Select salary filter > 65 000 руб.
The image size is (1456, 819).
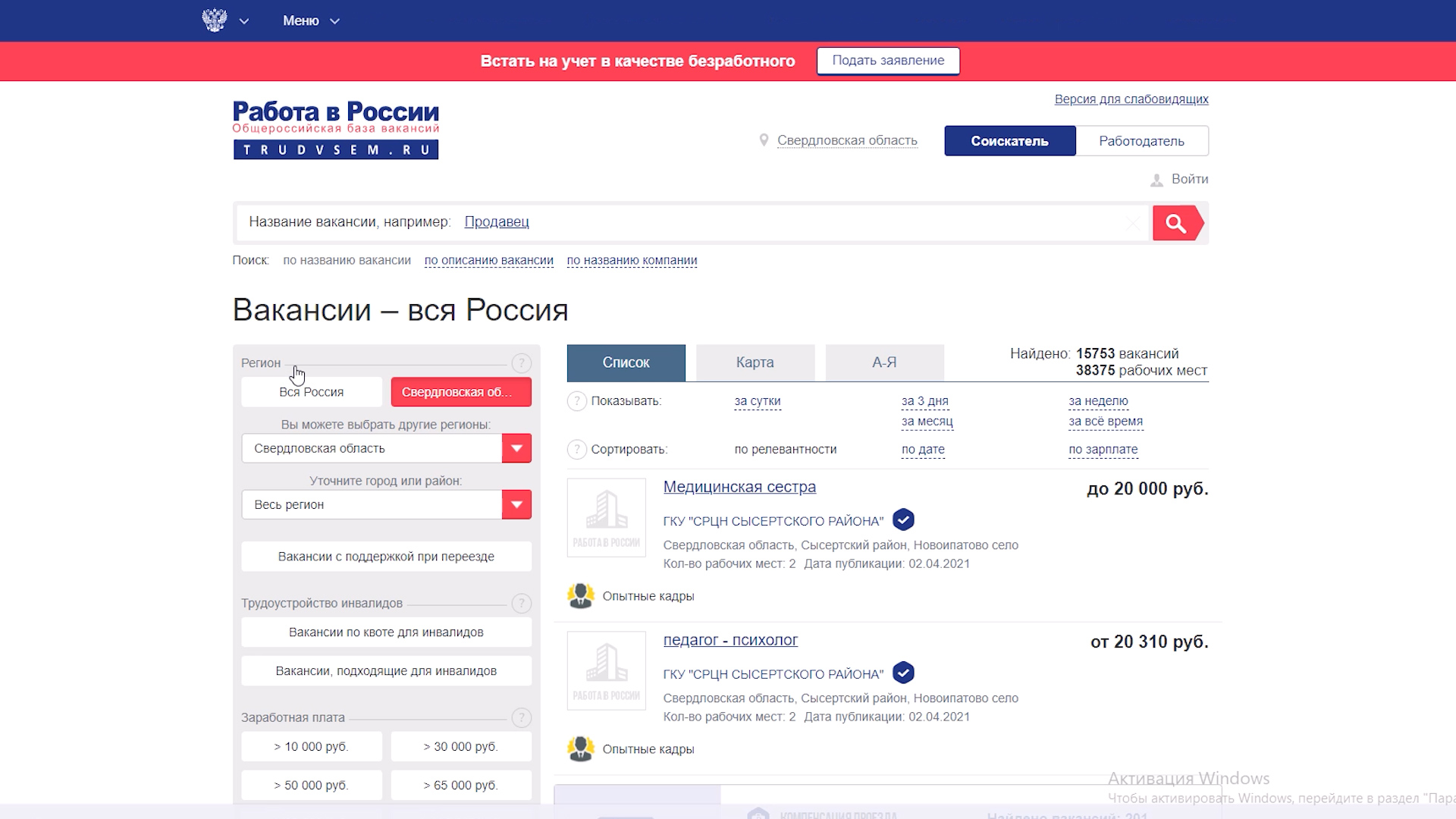(461, 786)
